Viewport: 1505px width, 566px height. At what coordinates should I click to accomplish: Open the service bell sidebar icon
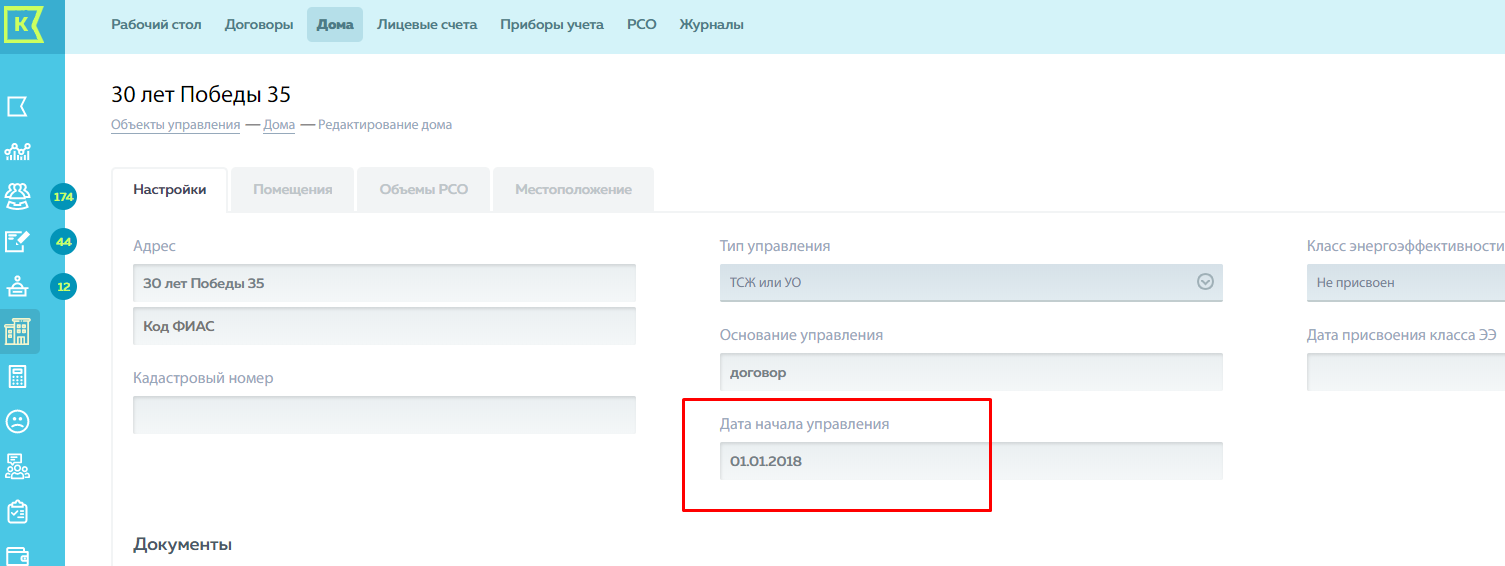tap(17, 286)
